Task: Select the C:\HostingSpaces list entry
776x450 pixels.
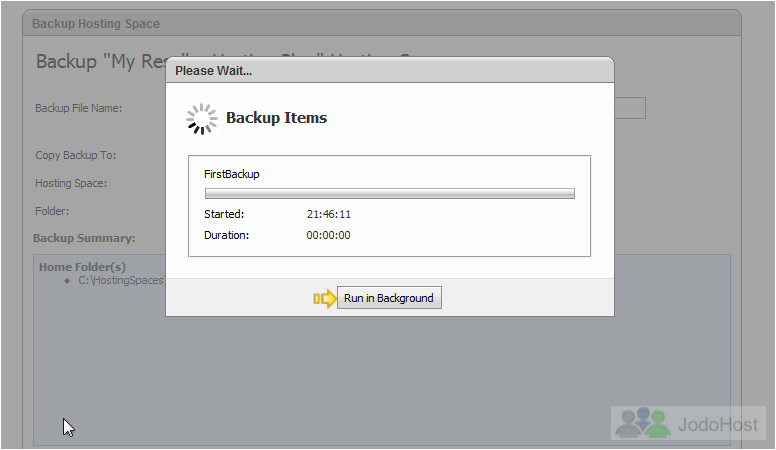Action: (121, 280)
